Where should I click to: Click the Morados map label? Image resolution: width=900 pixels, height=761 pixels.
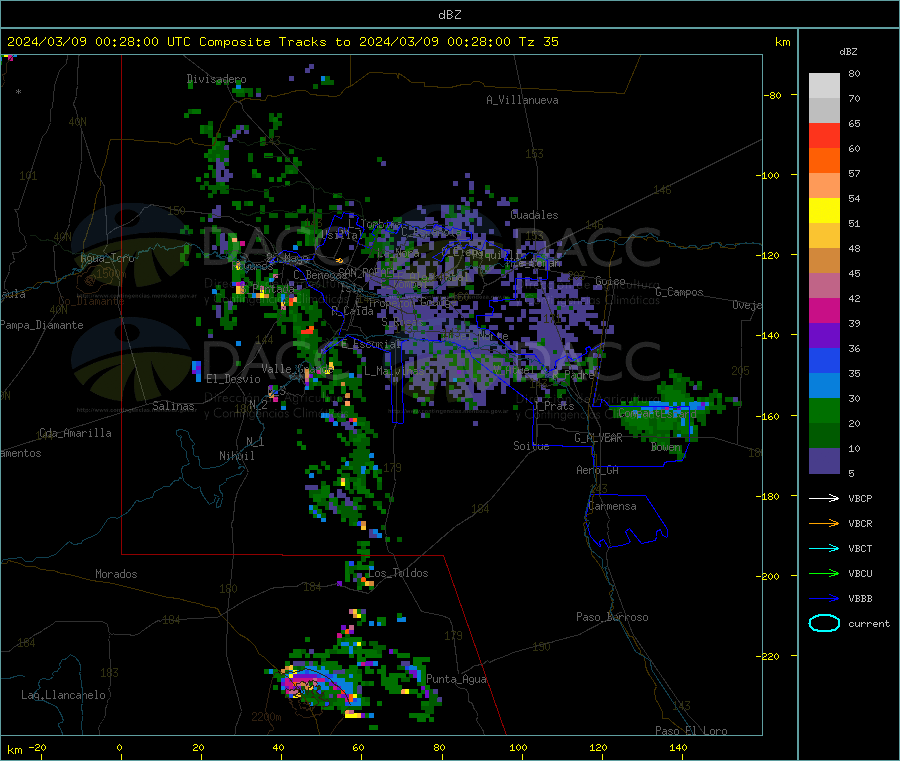tap(116, 574)
